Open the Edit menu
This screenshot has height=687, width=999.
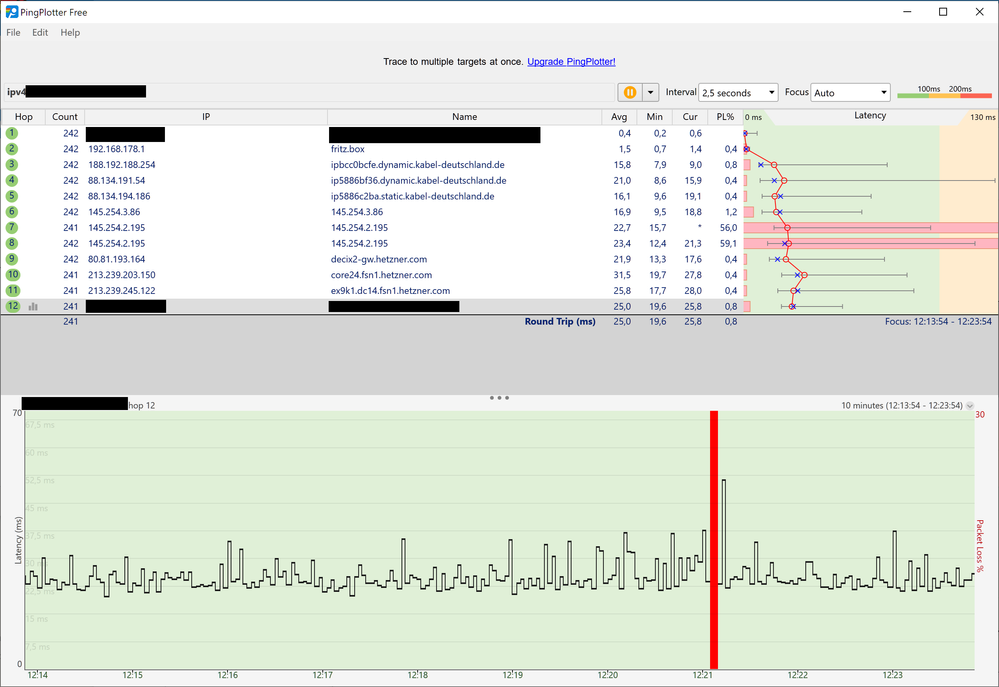[x=40, y=33]
